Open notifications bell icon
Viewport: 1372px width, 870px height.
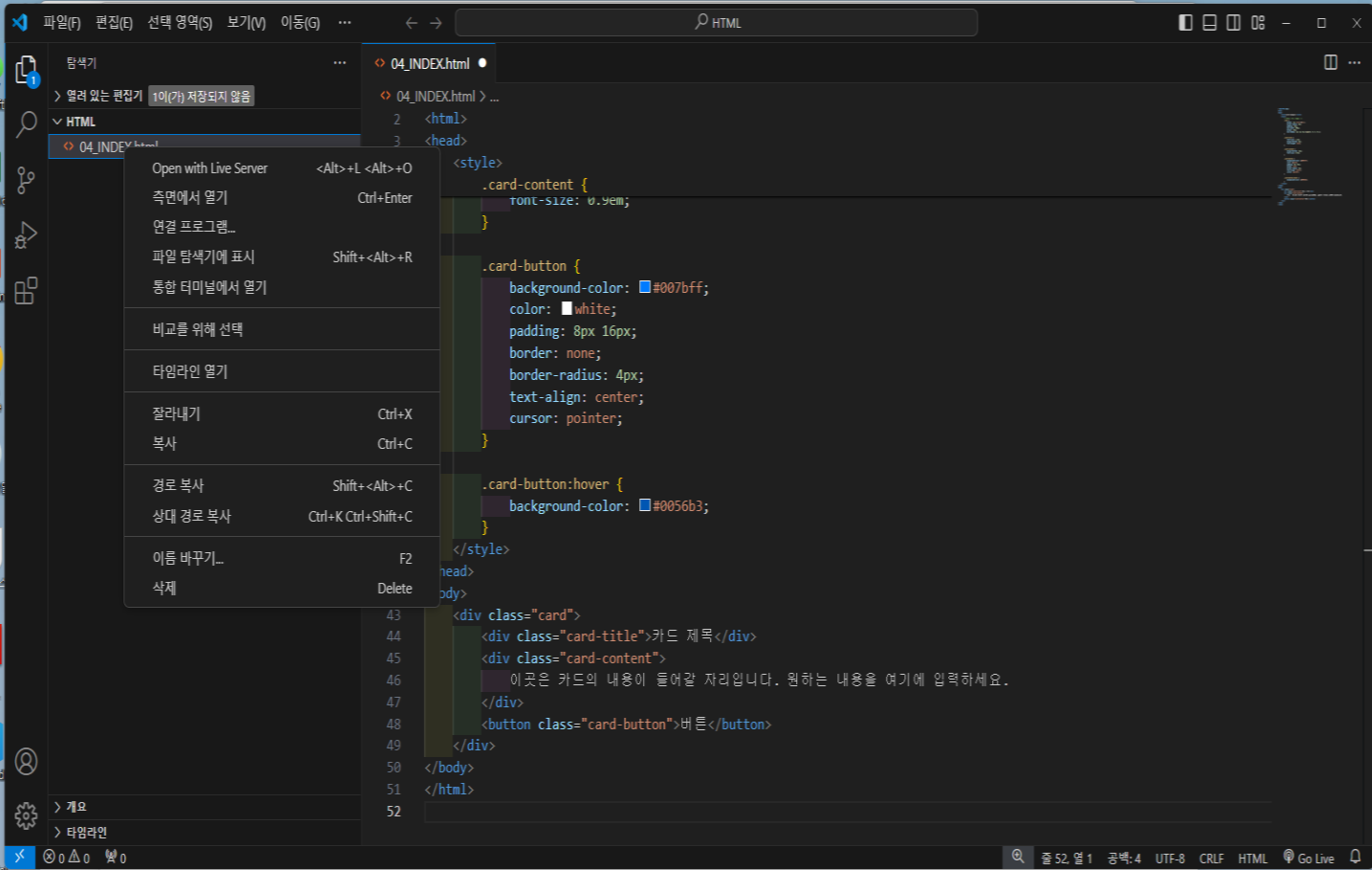(x=1355, y=858)
